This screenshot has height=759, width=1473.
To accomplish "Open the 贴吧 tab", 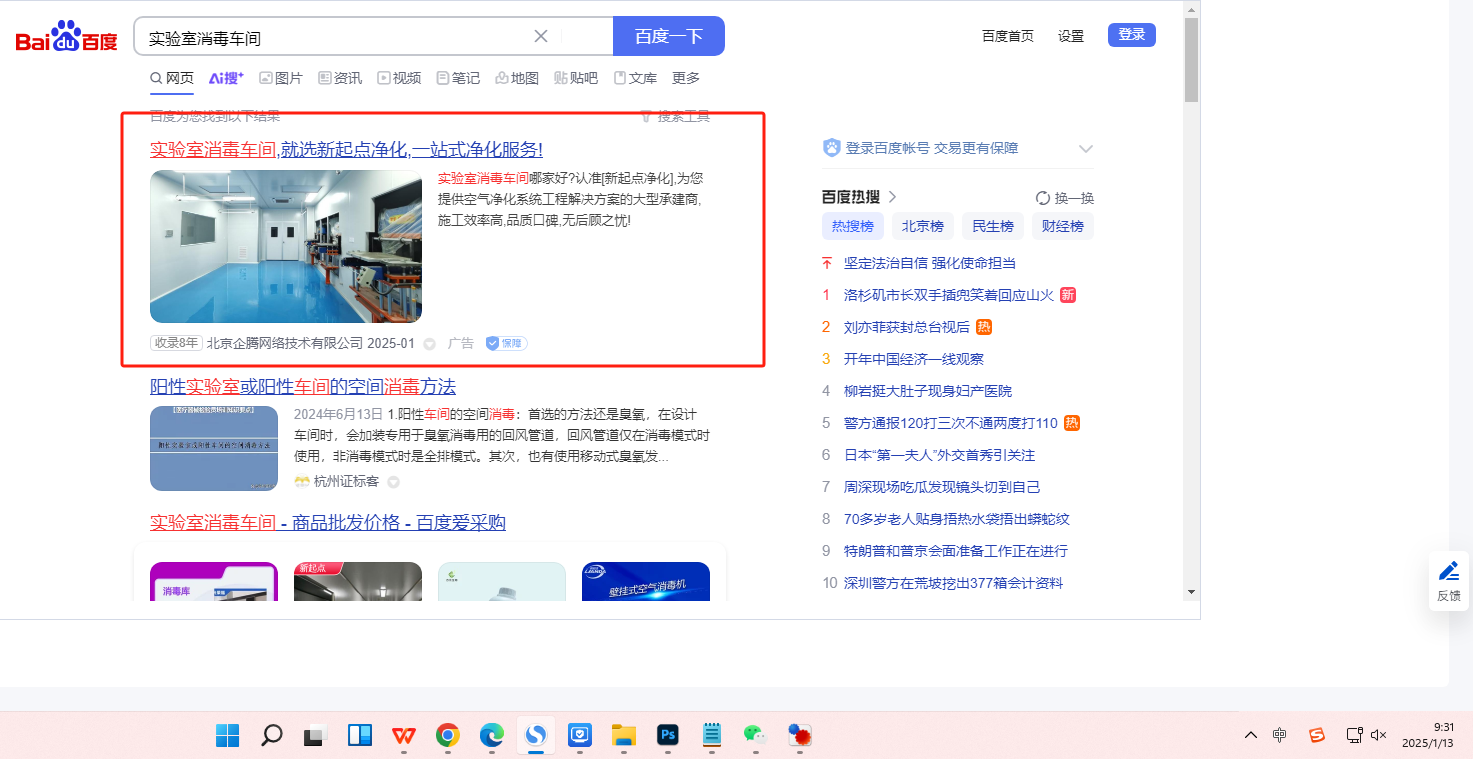I will tap(576, 78).
